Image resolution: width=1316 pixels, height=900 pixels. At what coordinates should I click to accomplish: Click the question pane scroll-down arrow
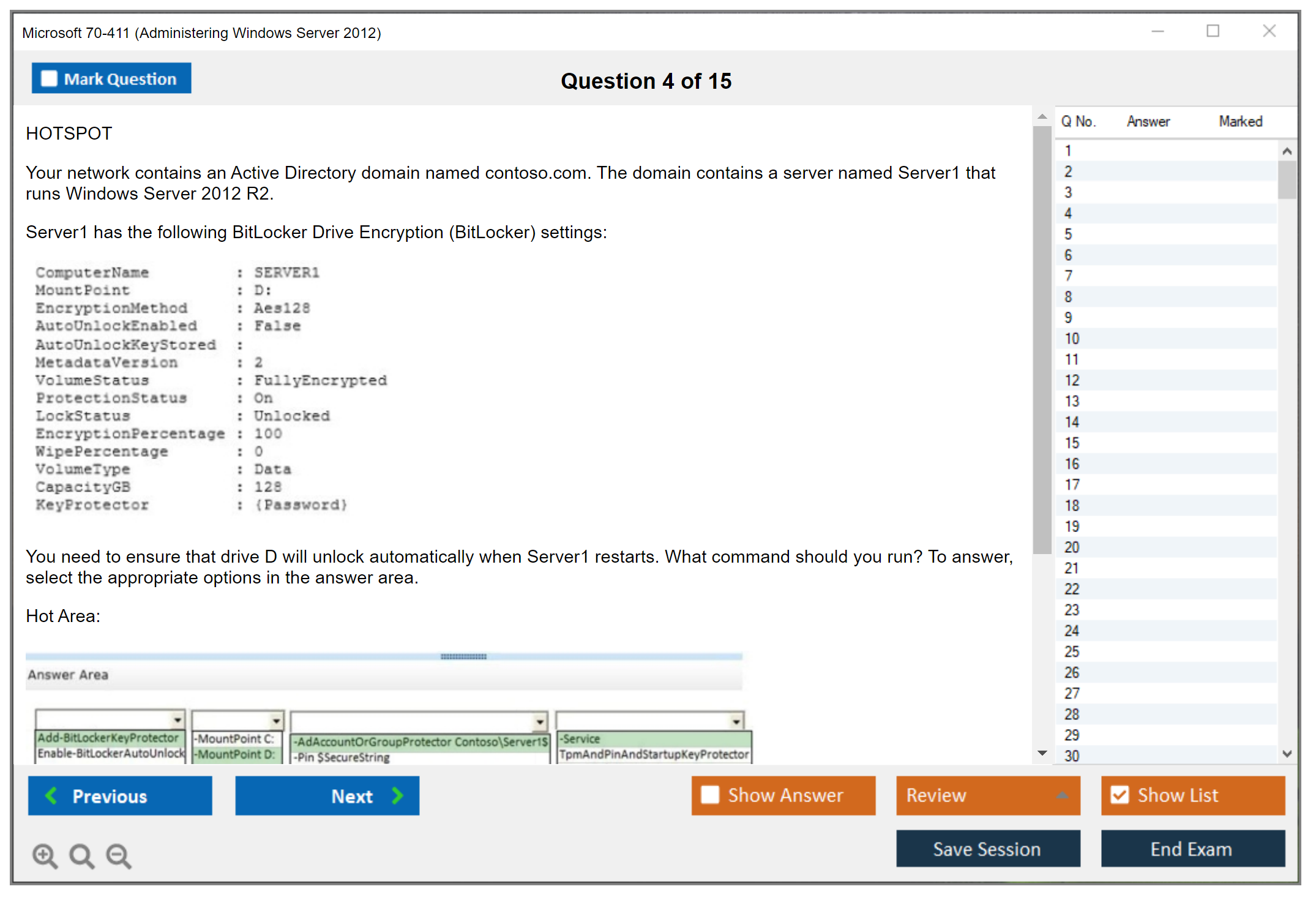pyautogui.click(x=1042, y=753)
